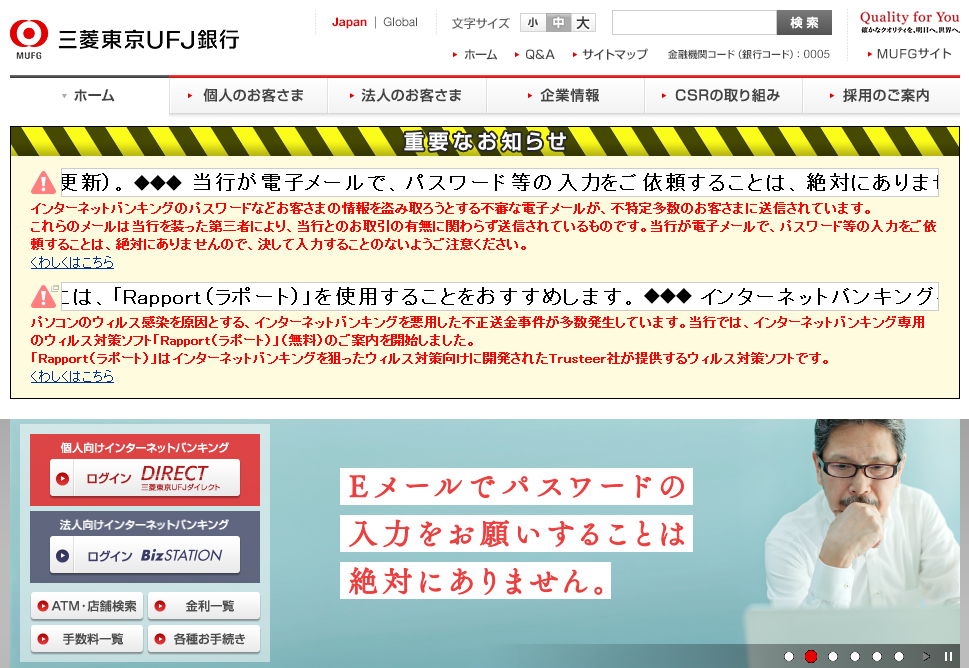Image resolution: width=969 pixels, height=668 pixels.
Task: Open くわしくはこちら under the Rapport notice
Action: point(72,376)
